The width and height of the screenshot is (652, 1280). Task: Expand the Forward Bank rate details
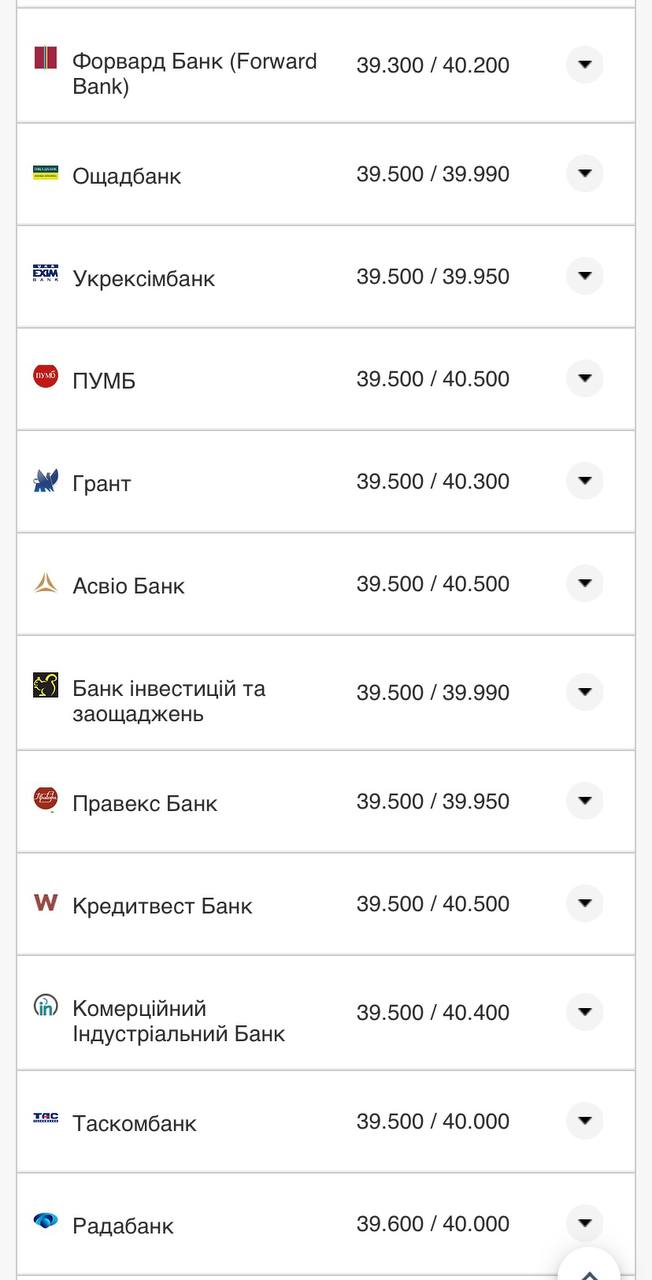(x=584, y=63)
